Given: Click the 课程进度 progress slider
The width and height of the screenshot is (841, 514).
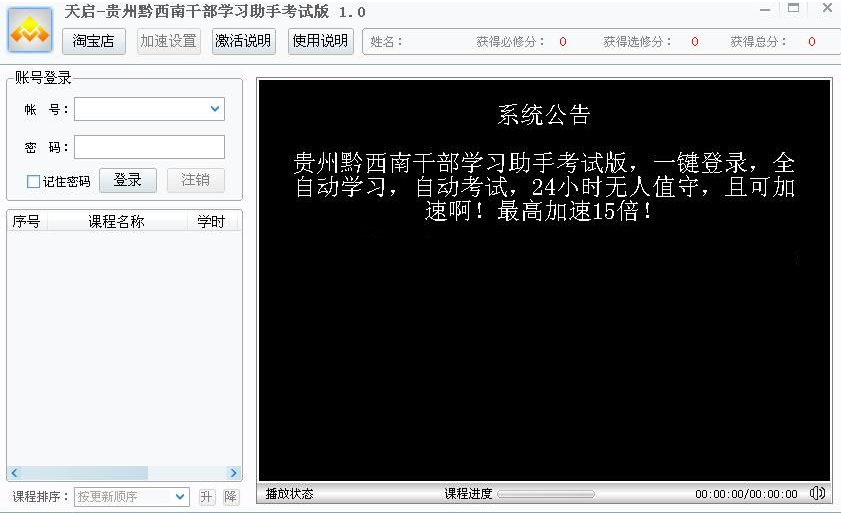Looking at the screenshot, I should click(x=546, y=494).
